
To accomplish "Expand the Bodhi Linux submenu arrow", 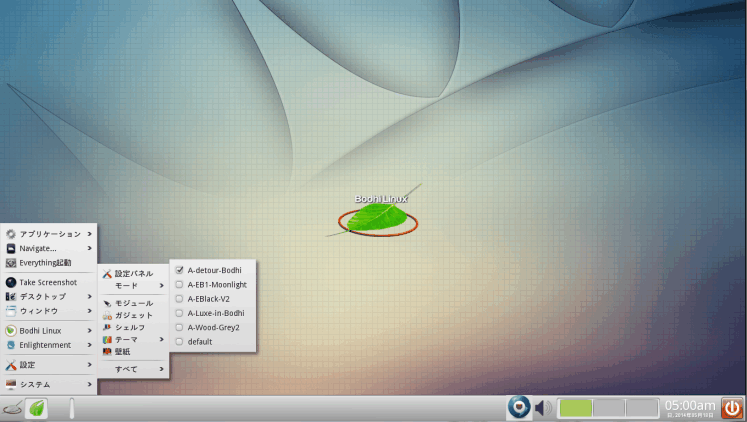I will [90, 331].
